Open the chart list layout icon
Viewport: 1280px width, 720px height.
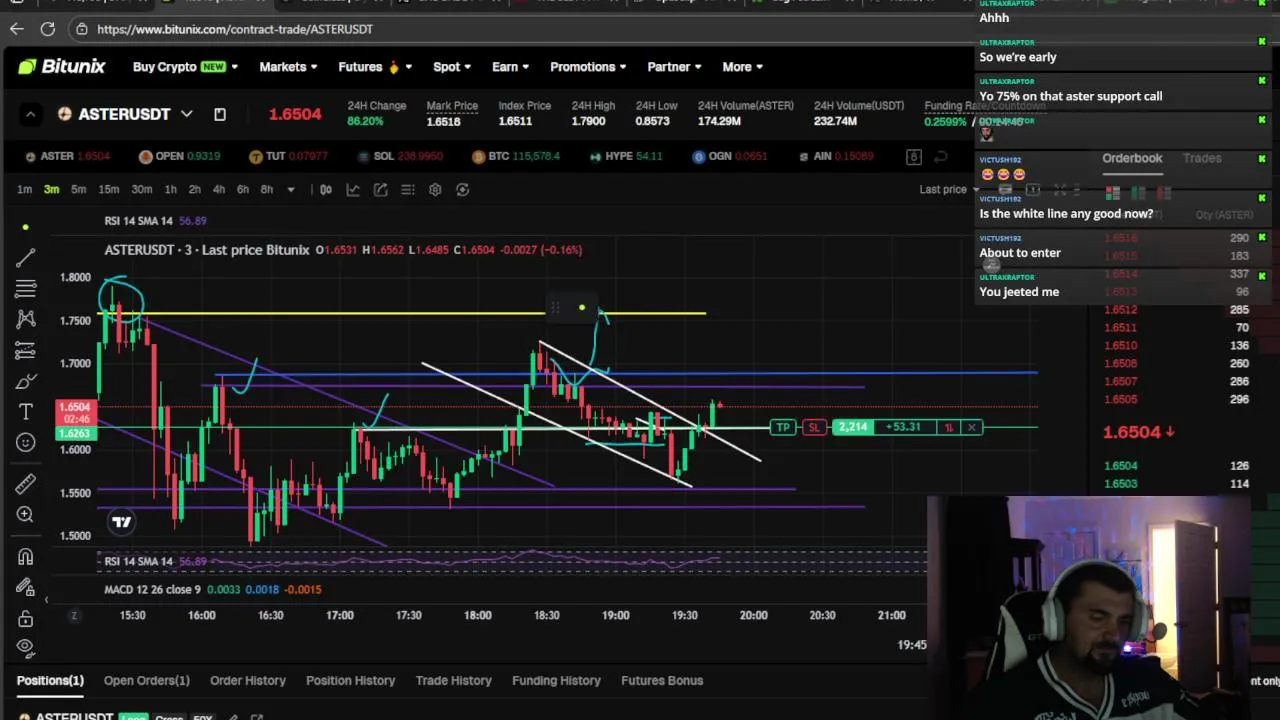(408, 189)
